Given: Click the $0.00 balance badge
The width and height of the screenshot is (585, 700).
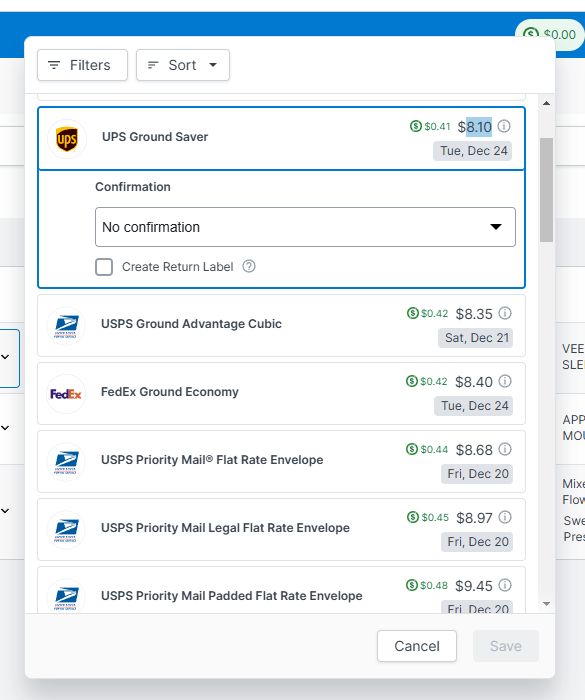Looking at the screenshot, I should [550, 34].
